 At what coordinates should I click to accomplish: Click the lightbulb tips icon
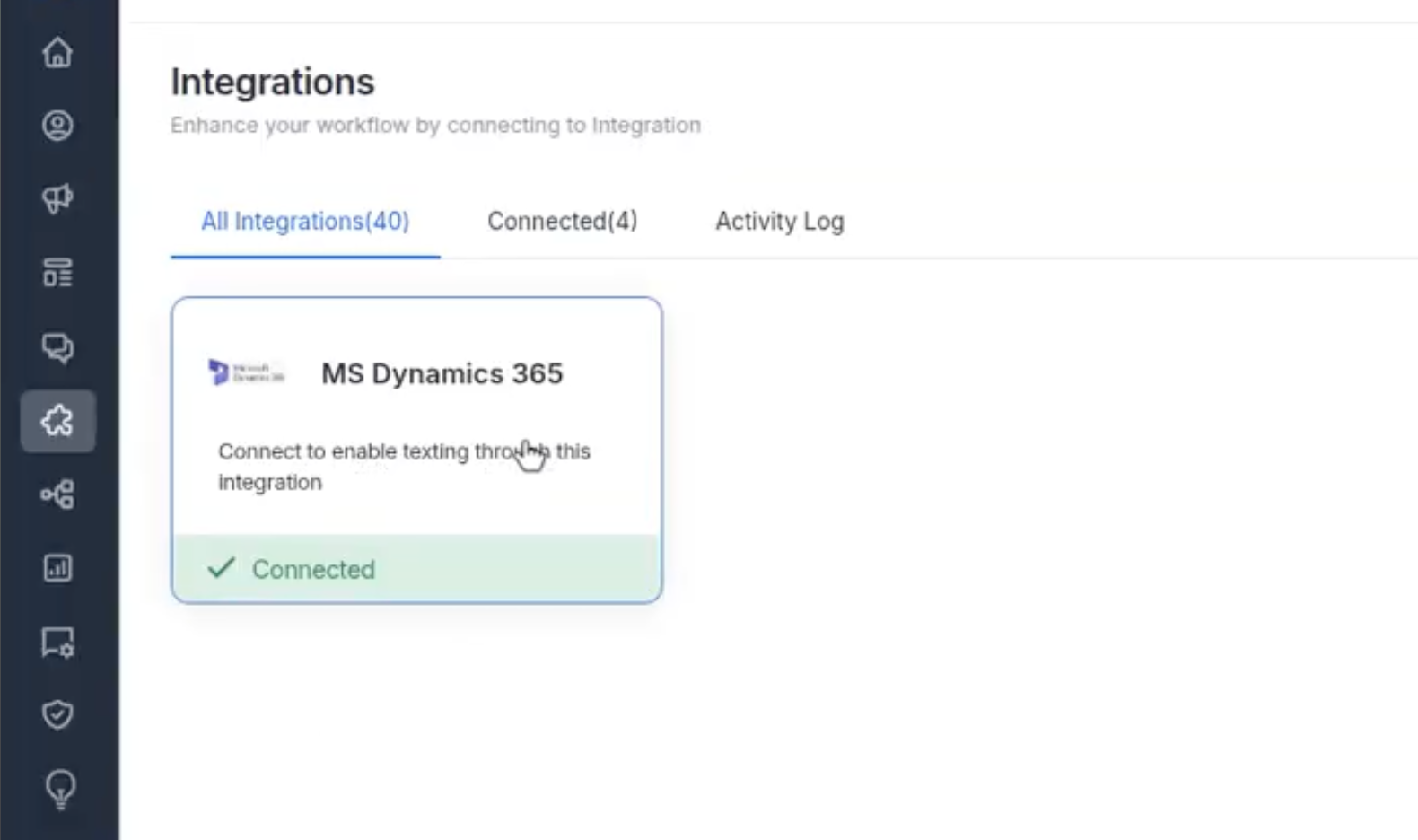click(x=59, y=791)
